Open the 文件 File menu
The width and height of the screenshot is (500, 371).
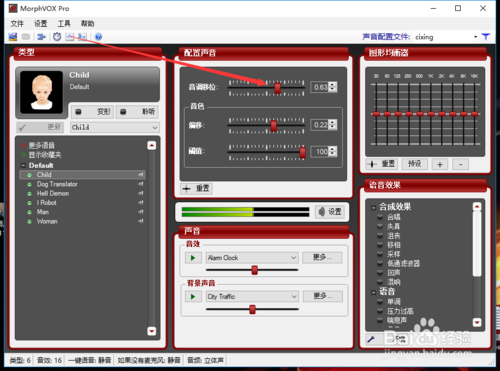[x=17, y=23]
